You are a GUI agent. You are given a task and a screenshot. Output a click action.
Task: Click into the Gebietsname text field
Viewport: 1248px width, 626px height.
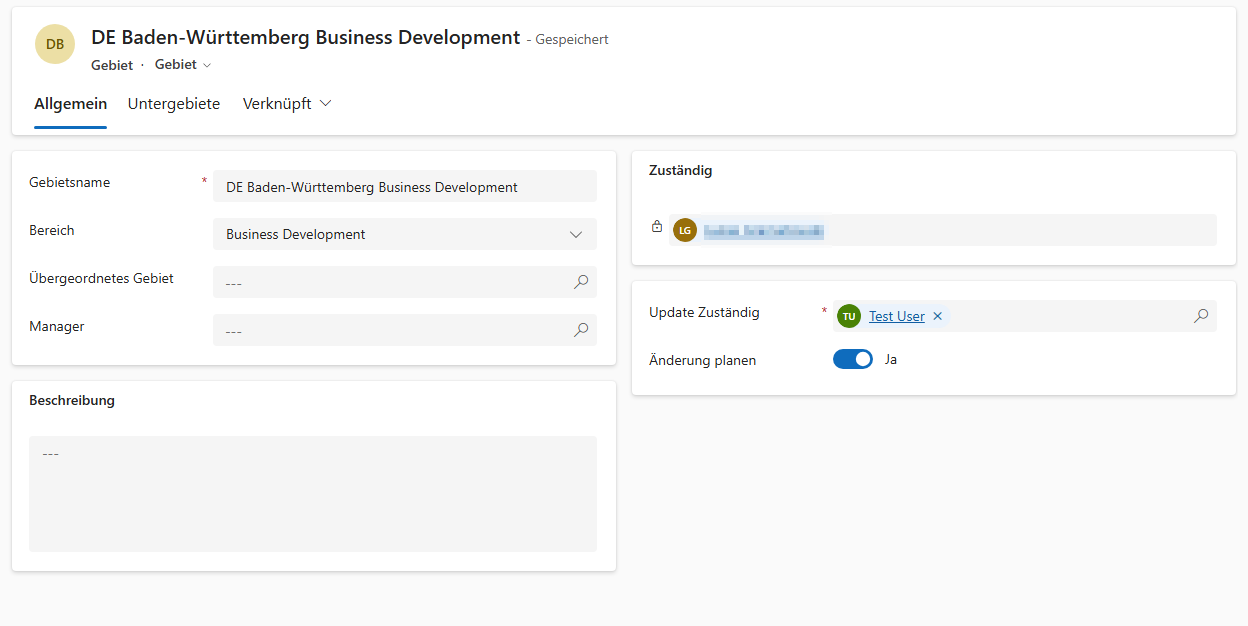click(404, 187)
